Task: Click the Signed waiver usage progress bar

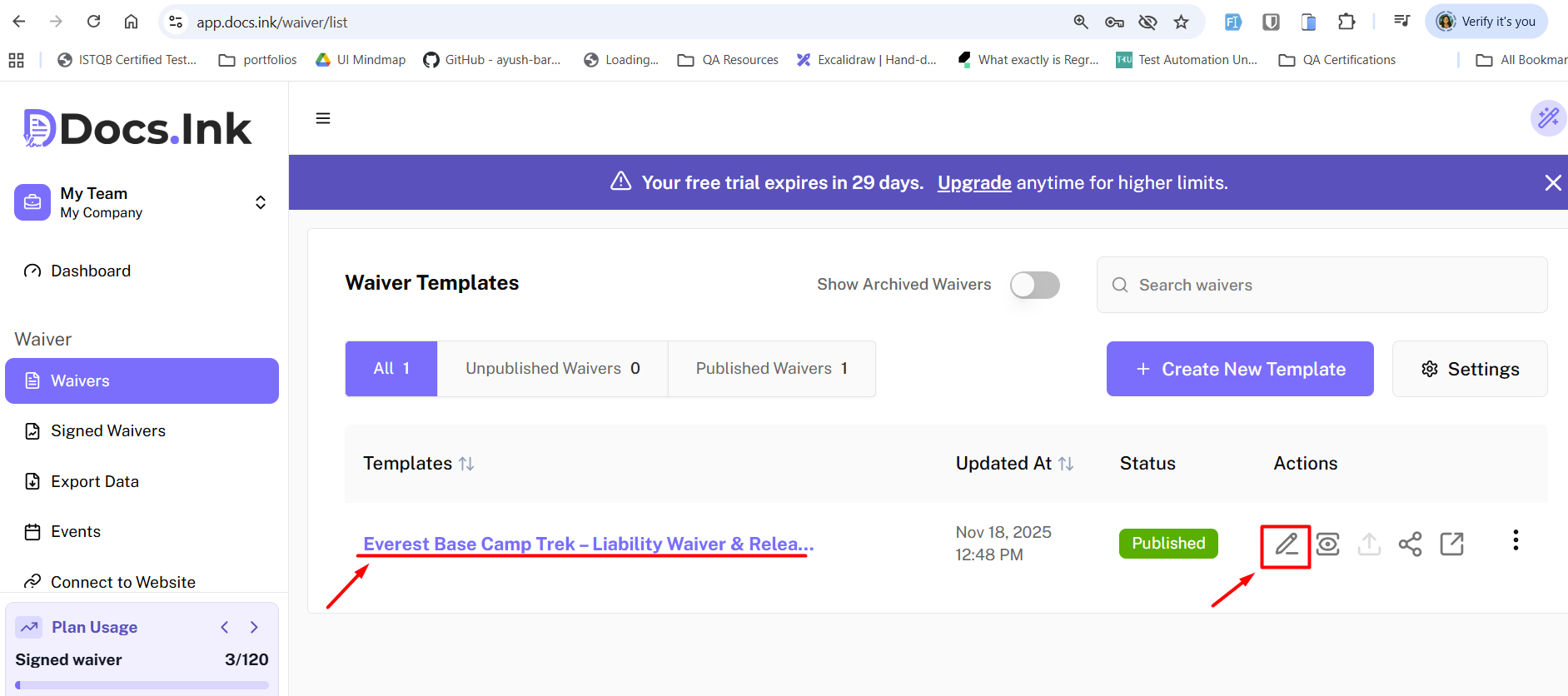Action: tap(142, 685)
